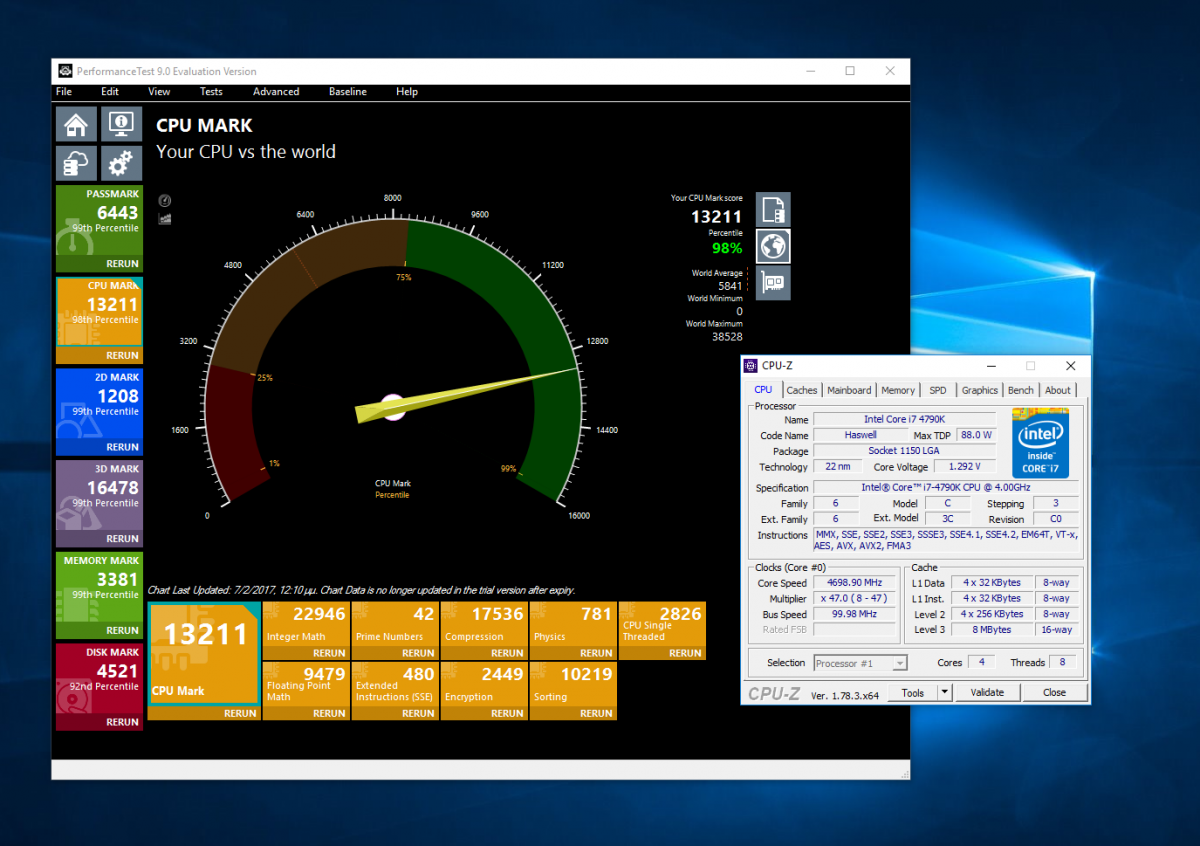Rerun the Sorting test
1200x846 pixels.
pyautogui.click(x=596, y=713)
